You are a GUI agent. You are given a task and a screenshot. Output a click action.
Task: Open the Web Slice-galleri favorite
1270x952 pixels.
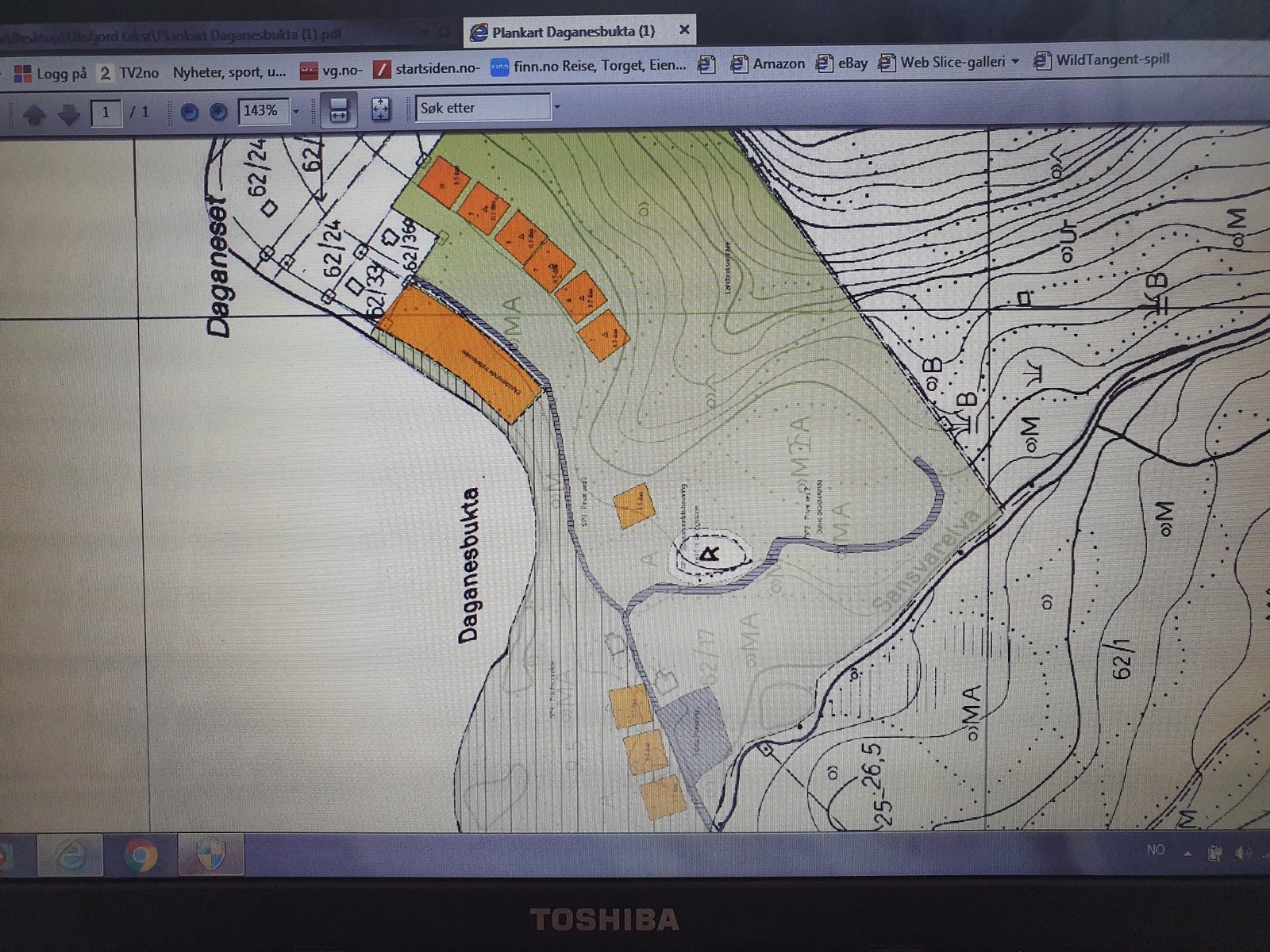pos(941,62)
